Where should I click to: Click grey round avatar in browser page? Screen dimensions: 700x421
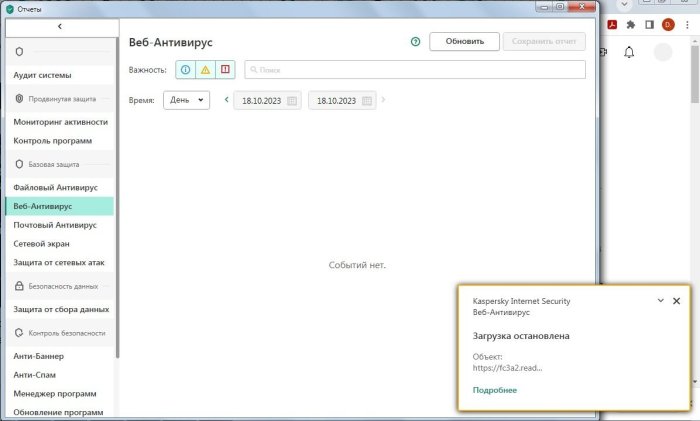tap(663, 52)
